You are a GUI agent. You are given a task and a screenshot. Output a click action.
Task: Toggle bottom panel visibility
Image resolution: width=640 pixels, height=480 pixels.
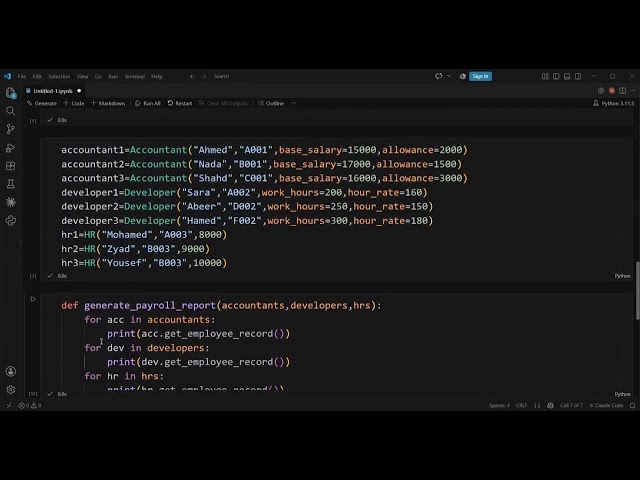[x=567, y=76]
